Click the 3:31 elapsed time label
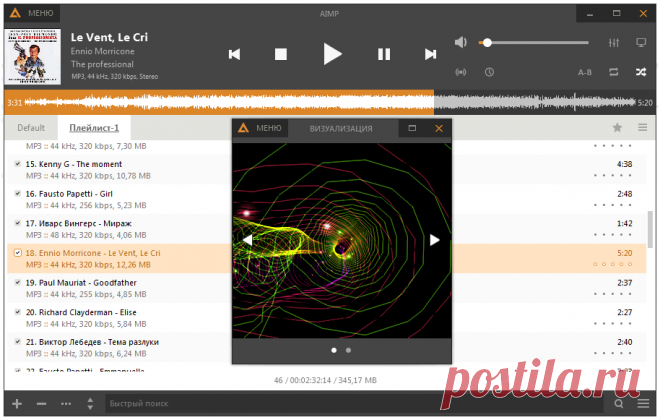660x420 pixels. [14, 103]
